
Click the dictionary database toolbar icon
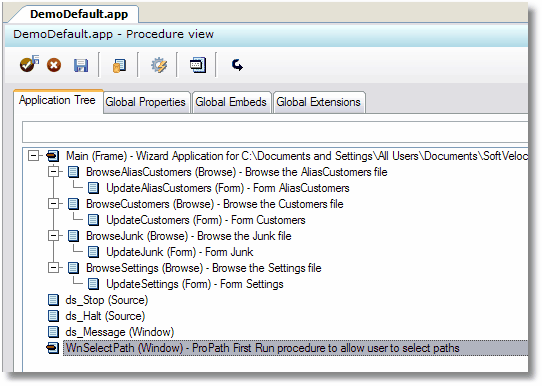click(x=119, y=65)
